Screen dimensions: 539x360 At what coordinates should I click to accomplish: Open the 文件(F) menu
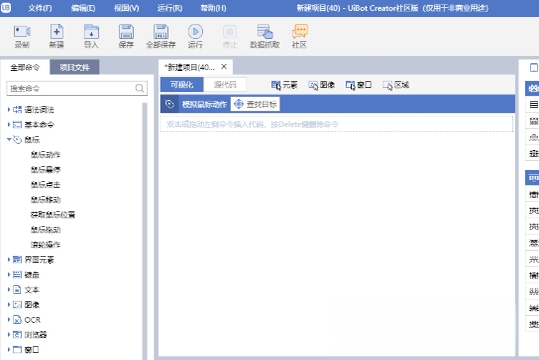(40, 8)
